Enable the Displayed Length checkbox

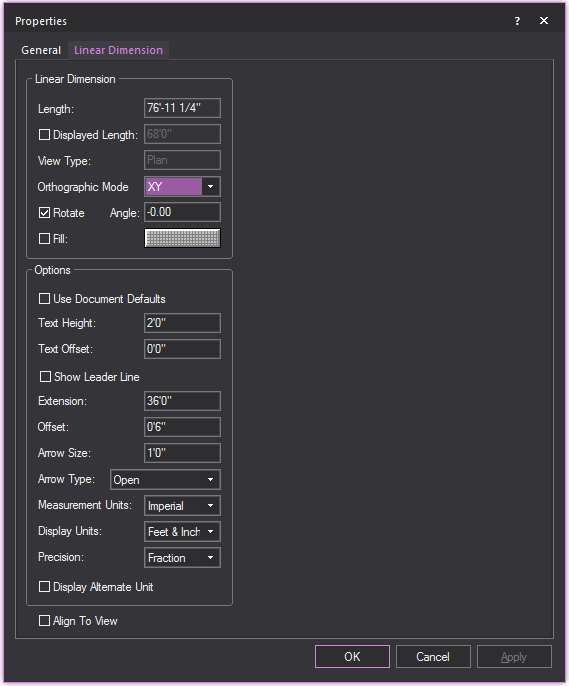(x=44, y=135)
